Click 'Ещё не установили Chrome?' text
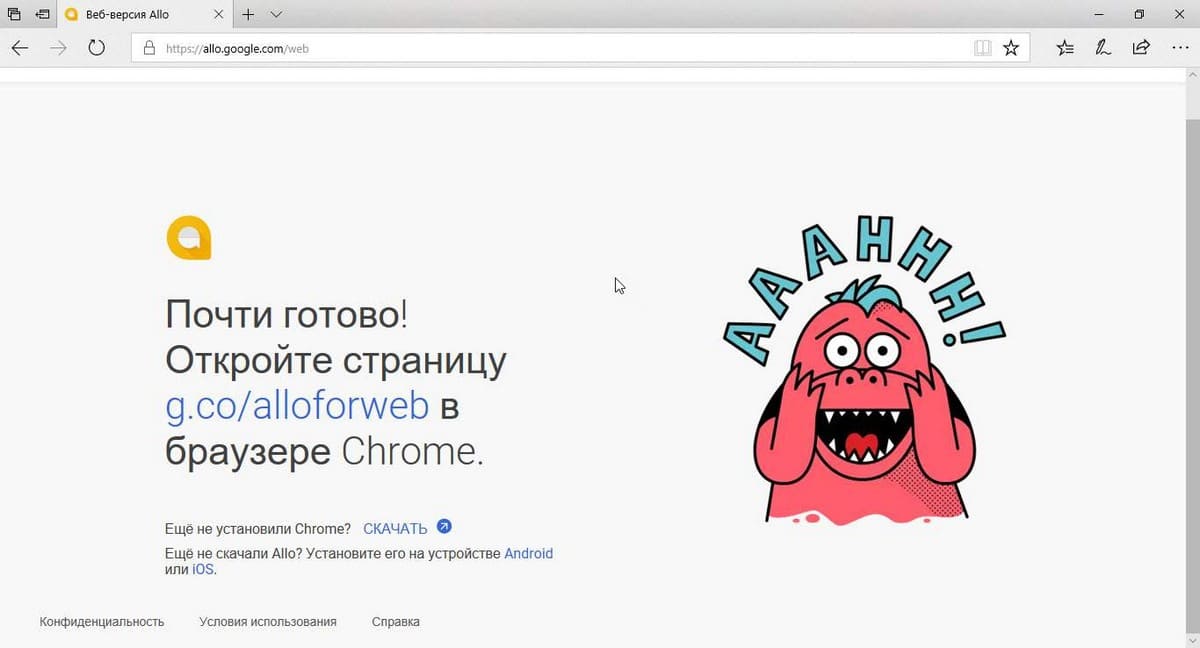Screen dimensions: 1200x648 click(258, 528)
